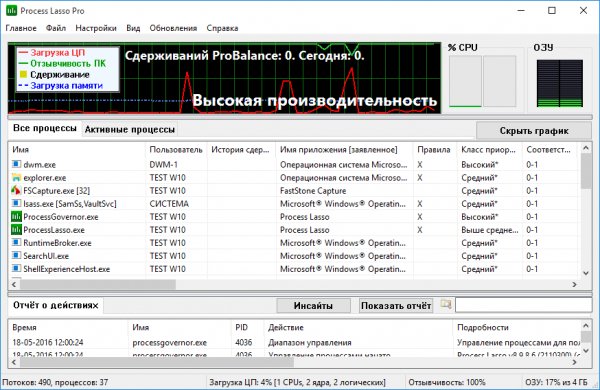Click the Диапазон управления log entry
Image resolution: width=600 pixels, height=390 pixels.
310,343
